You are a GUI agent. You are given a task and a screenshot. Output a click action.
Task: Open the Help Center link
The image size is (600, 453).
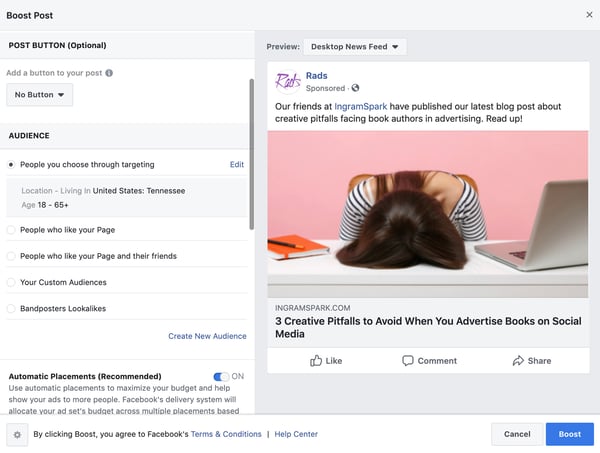click(296, 434)
